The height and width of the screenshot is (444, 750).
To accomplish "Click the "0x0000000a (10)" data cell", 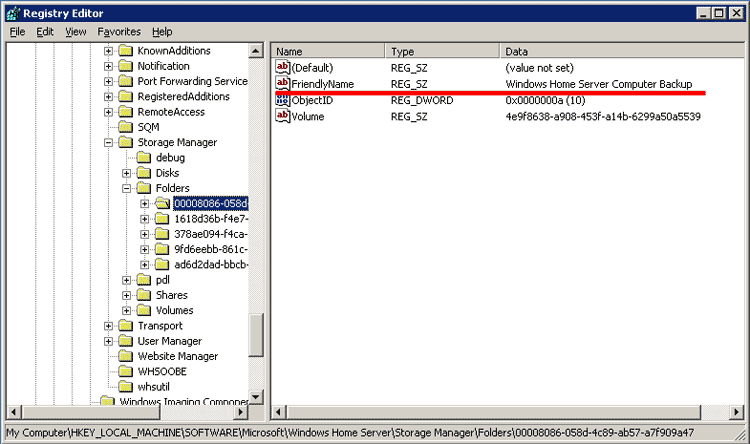I will point(545,100).
